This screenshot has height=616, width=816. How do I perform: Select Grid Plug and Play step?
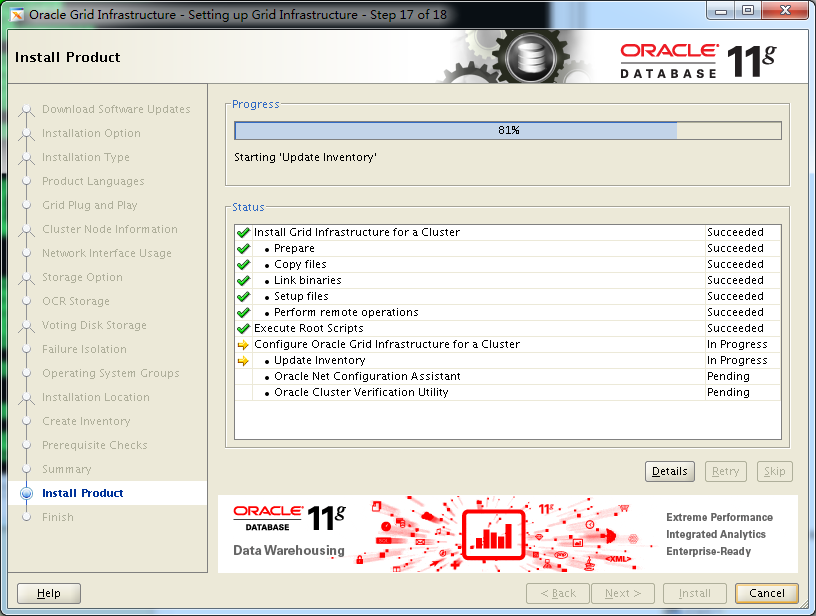coord(90,205)
